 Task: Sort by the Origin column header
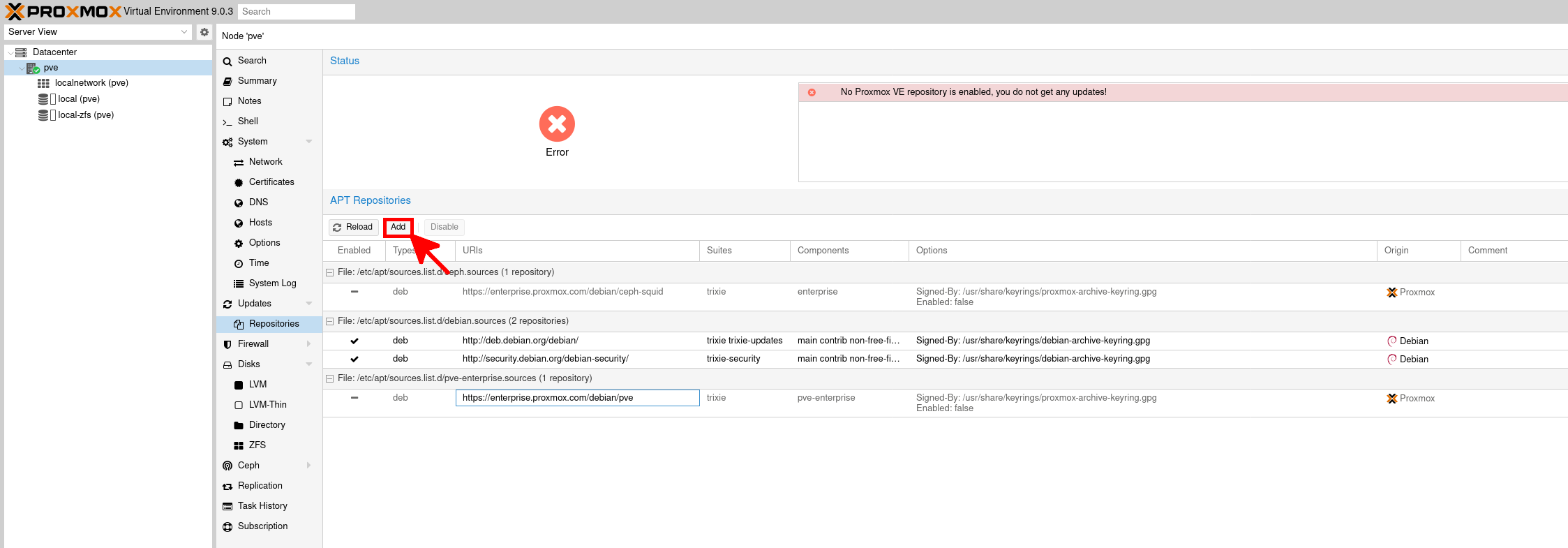coord(1419,251)
